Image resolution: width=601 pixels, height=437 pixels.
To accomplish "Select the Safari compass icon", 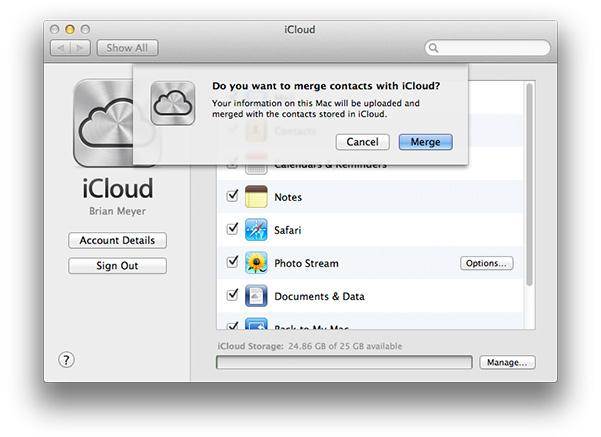I will [256, 230].
